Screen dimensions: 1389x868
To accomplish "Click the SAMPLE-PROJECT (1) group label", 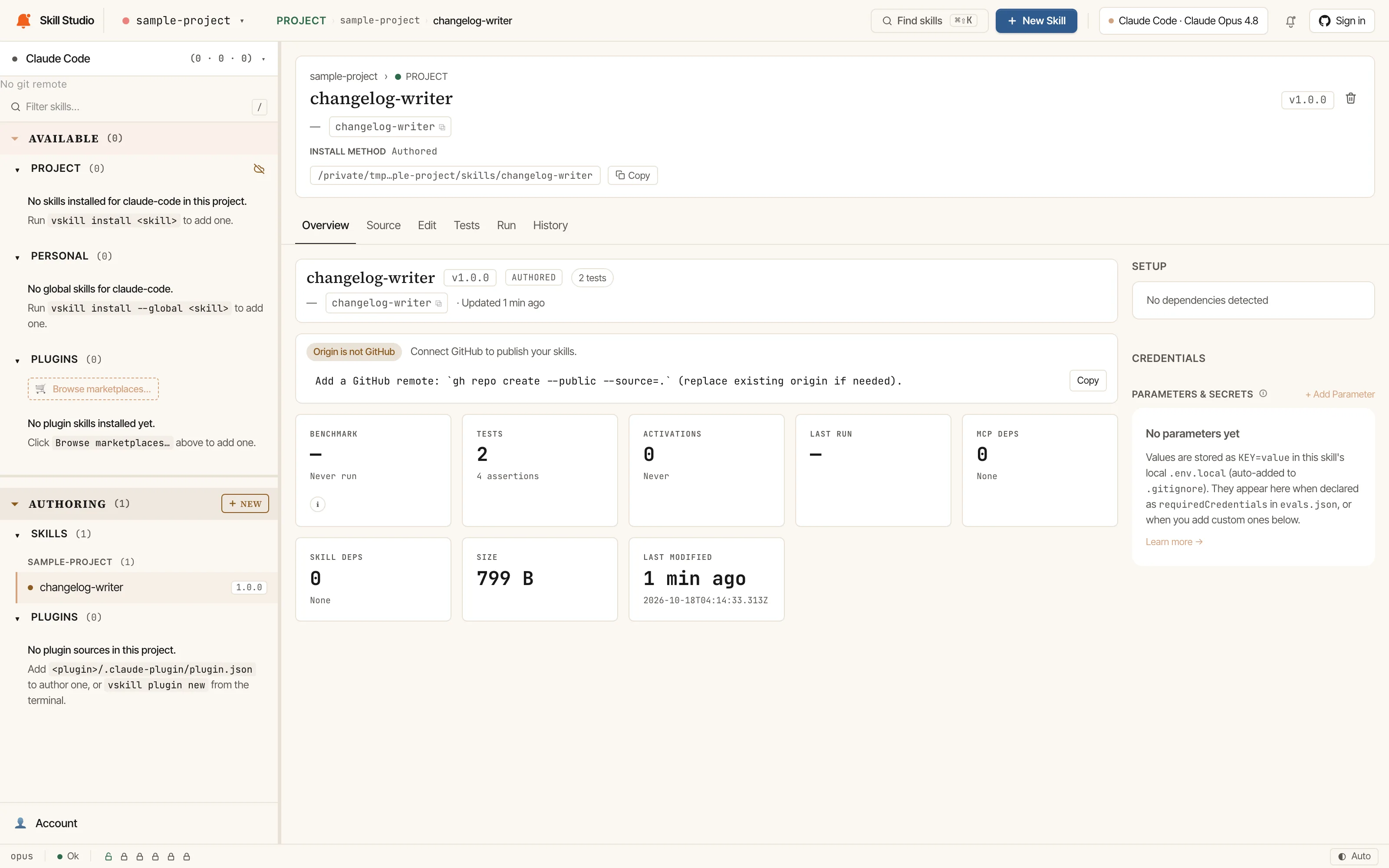I will click(x=81, y=562).
